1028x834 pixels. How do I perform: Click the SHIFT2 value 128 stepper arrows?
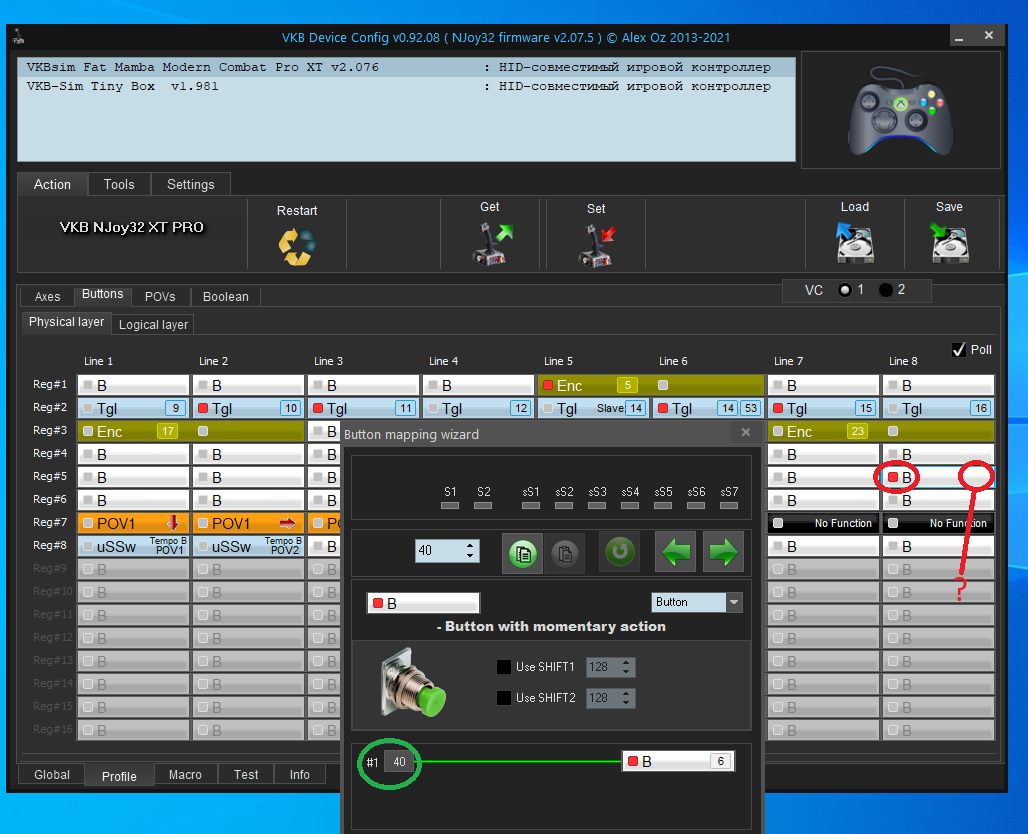pos(626,698)
